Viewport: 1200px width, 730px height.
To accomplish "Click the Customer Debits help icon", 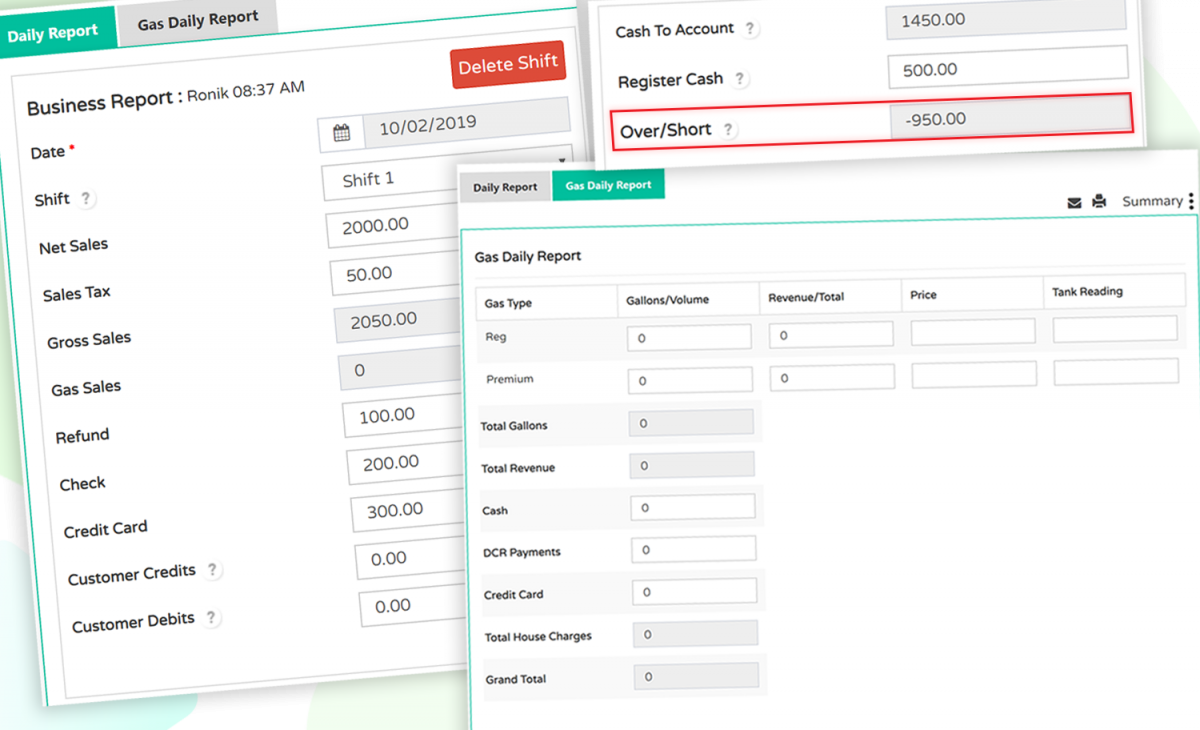I will 212,618.
